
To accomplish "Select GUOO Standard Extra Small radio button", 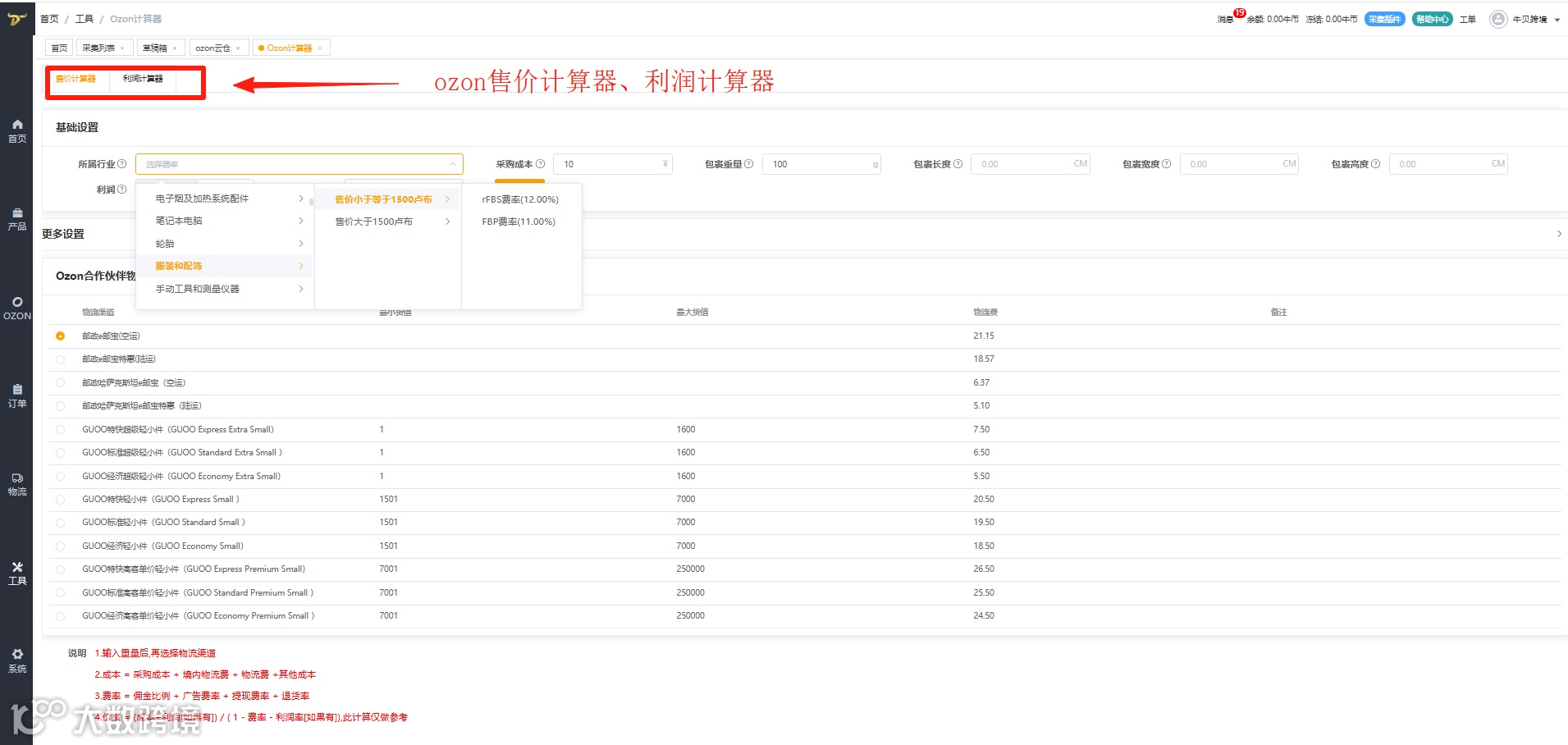I will [61, 453].
